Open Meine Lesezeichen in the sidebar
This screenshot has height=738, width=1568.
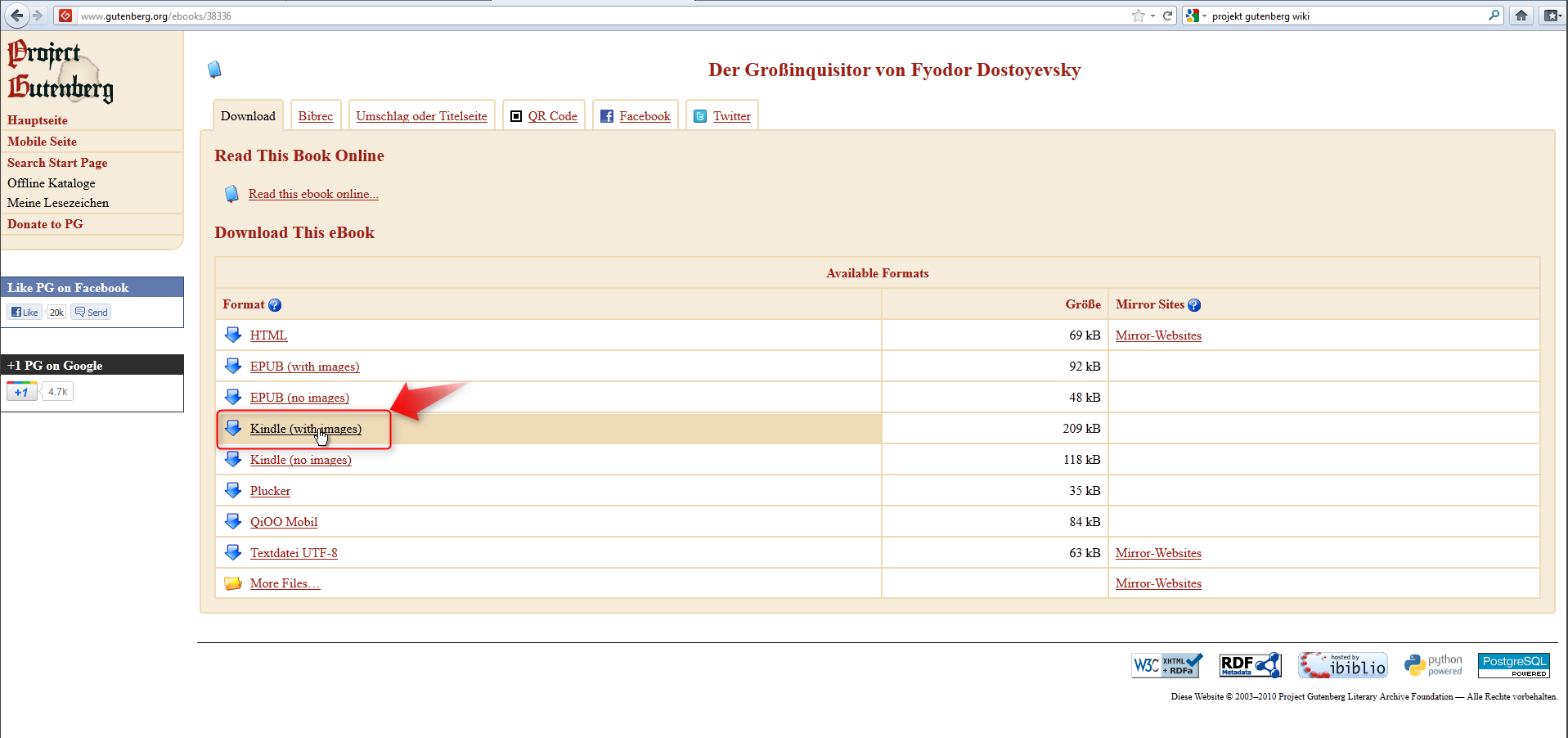coord(58,203)
